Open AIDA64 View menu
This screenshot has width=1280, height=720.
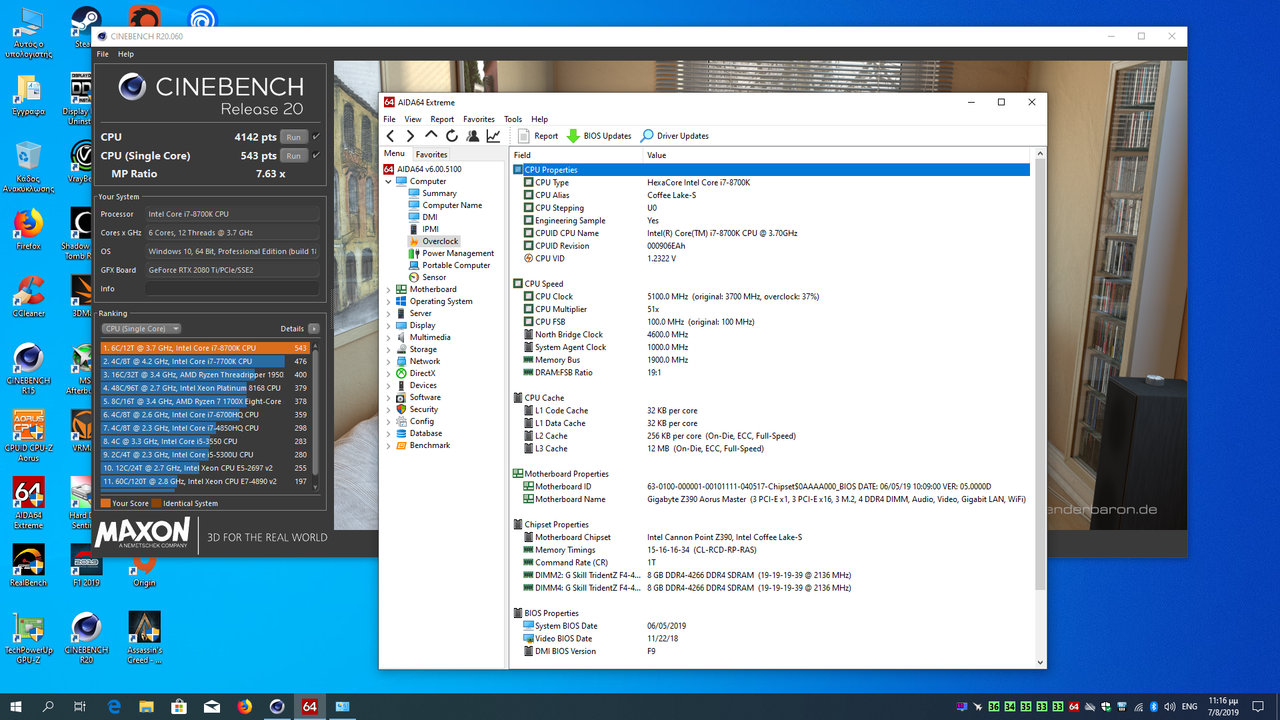413,119
